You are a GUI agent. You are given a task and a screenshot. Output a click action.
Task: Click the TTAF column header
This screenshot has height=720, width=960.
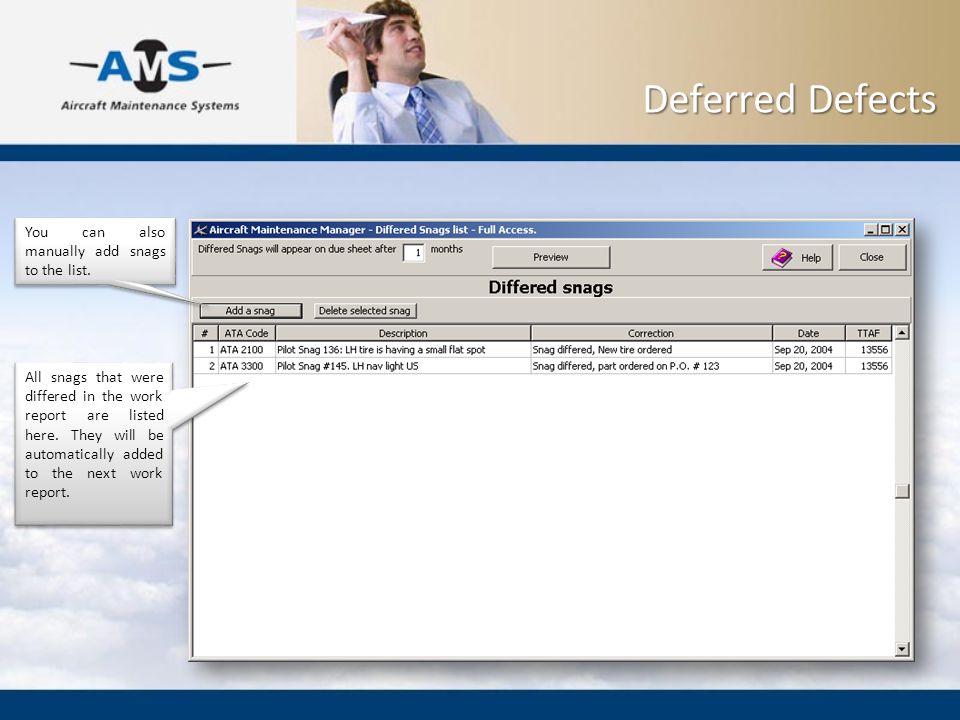coord(868,333)
